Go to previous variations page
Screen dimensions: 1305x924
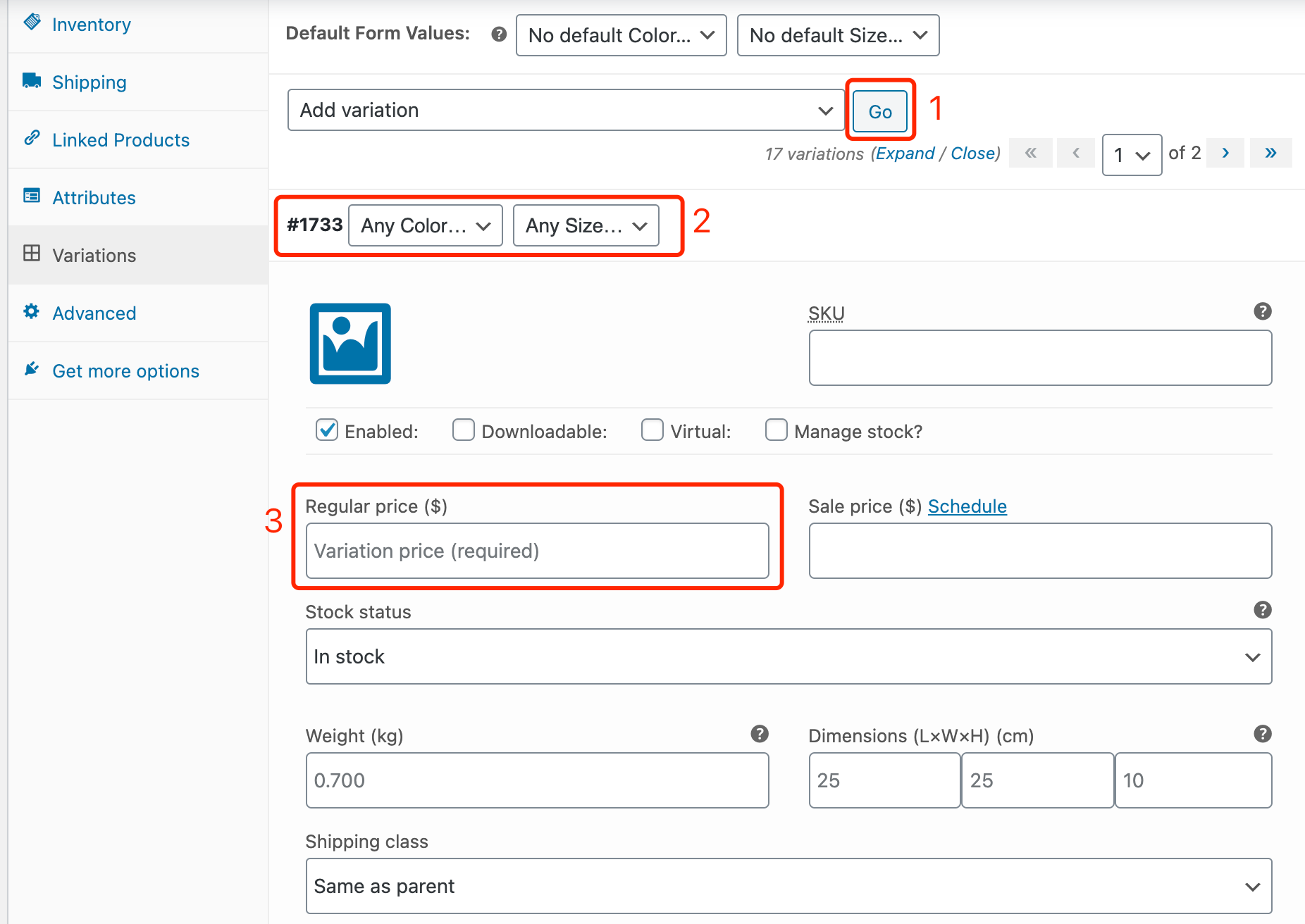click(1076, 153)
